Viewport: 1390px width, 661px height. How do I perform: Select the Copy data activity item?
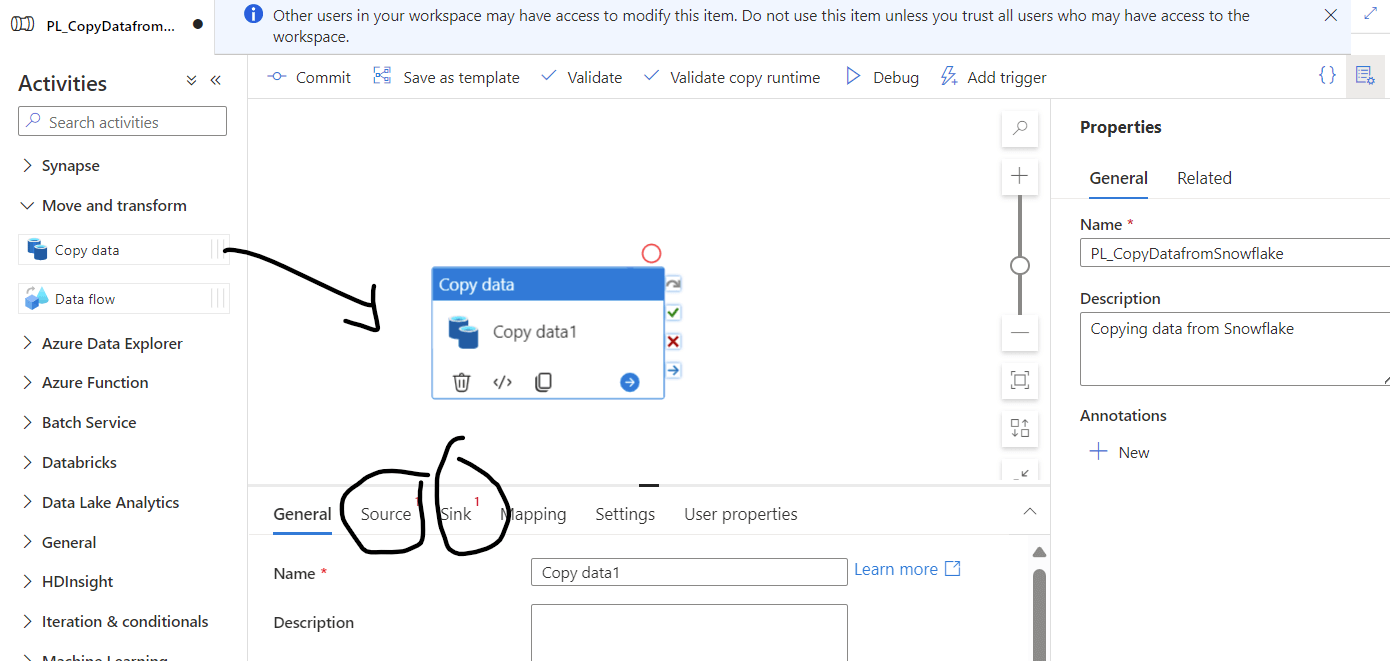(x=124, y=250)
